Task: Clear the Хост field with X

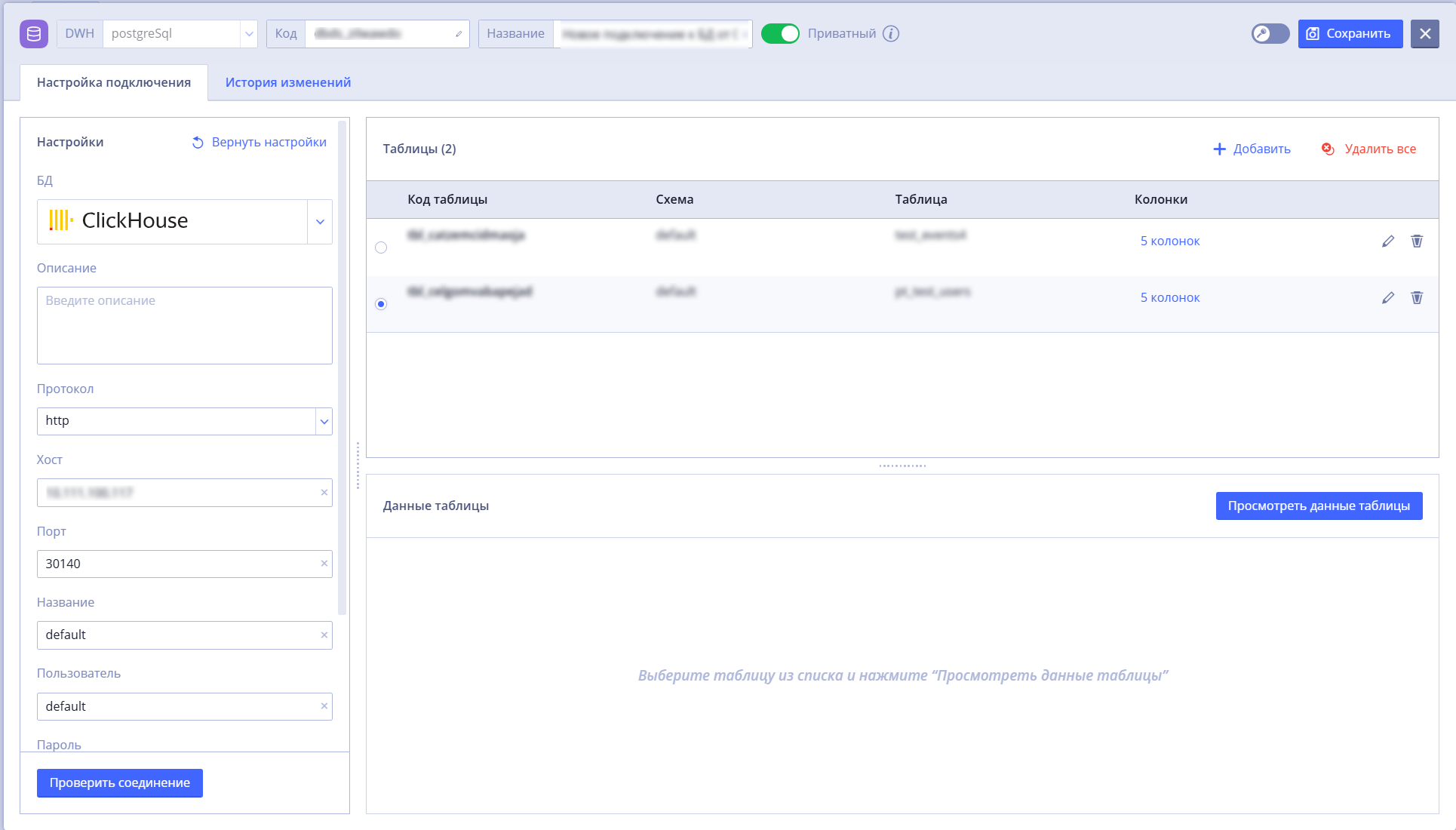Action: [324, 493]
